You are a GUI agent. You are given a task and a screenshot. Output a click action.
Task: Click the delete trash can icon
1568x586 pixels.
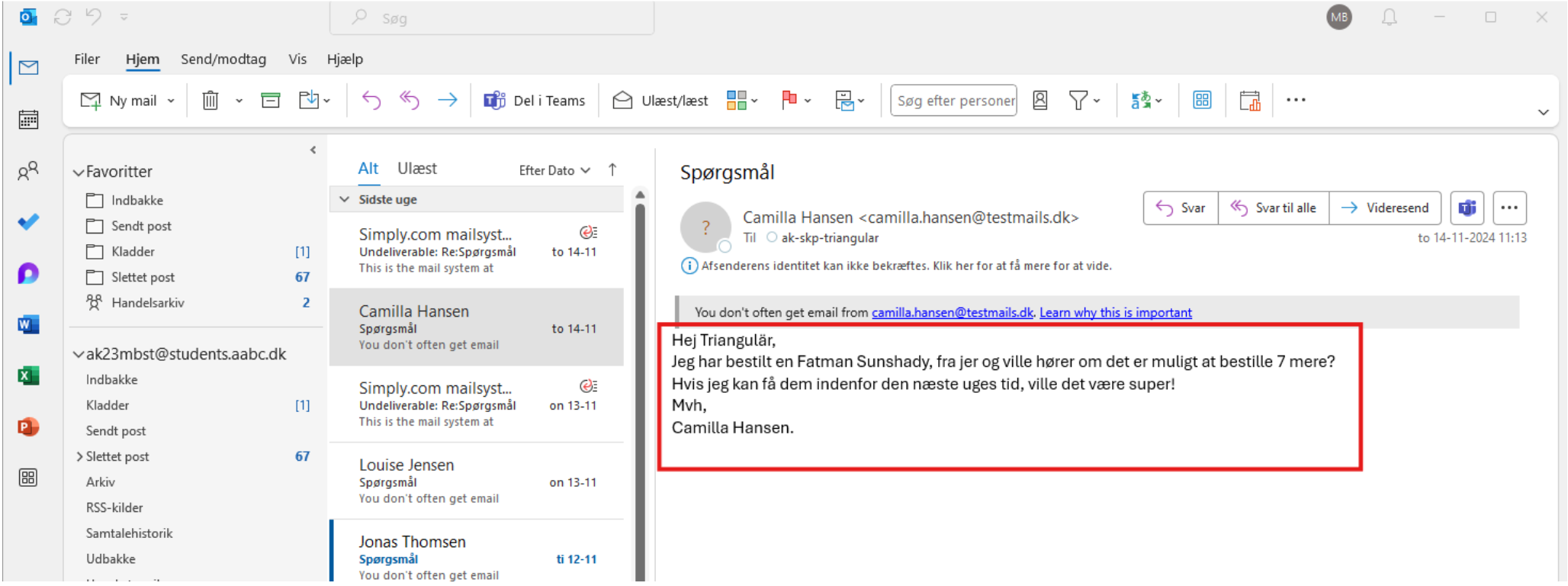(210, 101)
